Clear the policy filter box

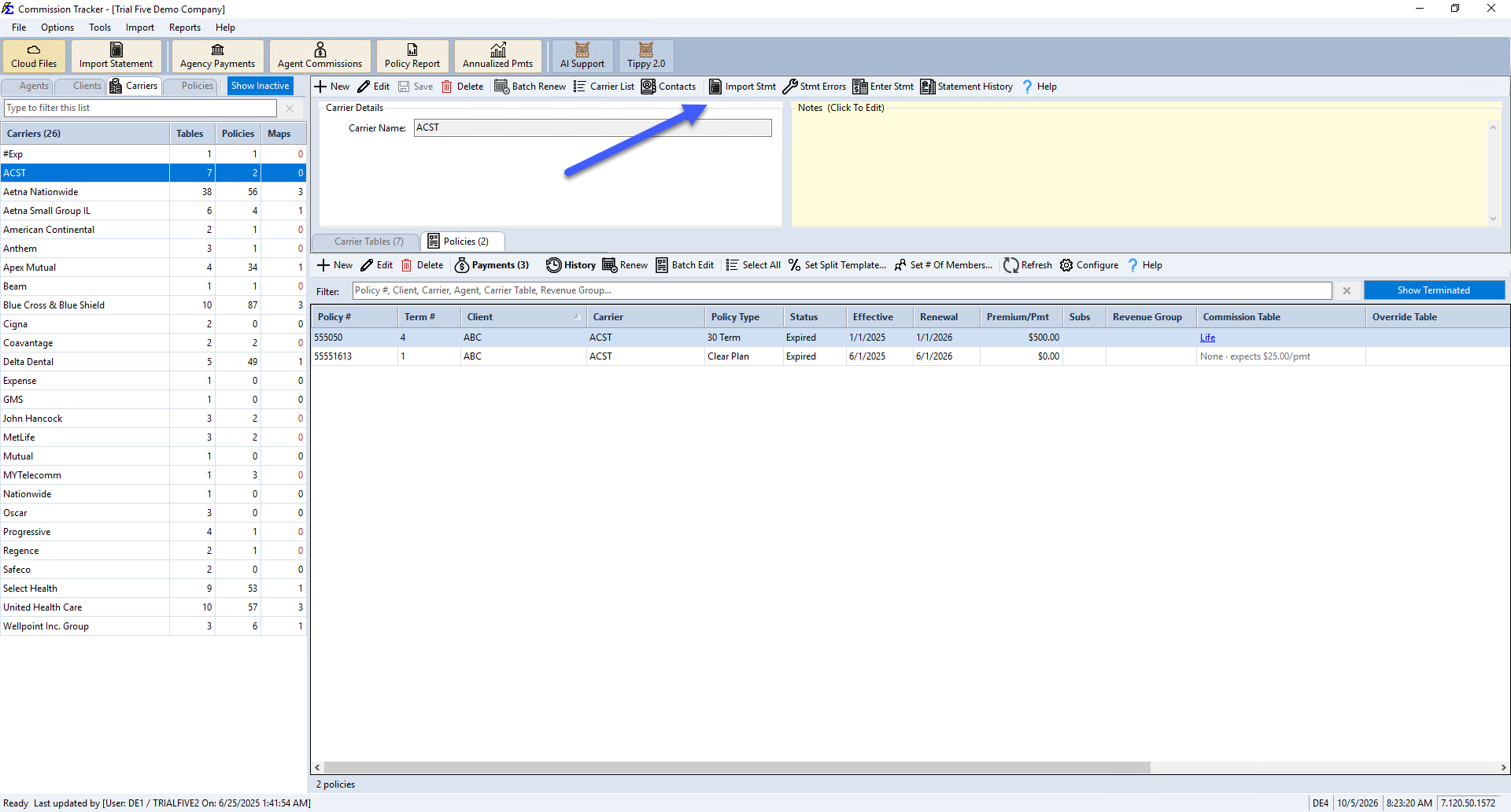tap(1347, 290)
